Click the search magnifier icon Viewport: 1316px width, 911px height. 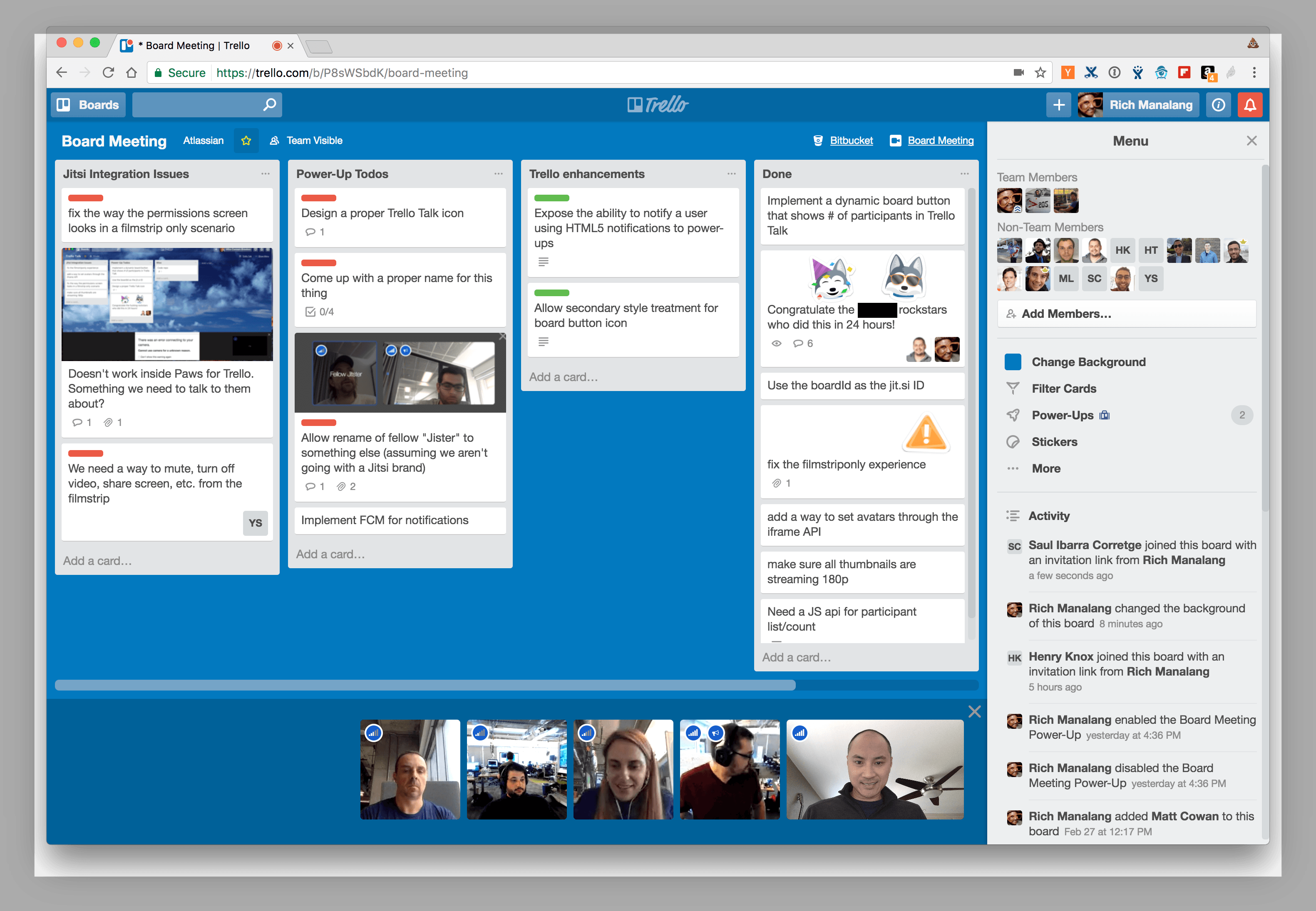(x=269, y=104)
